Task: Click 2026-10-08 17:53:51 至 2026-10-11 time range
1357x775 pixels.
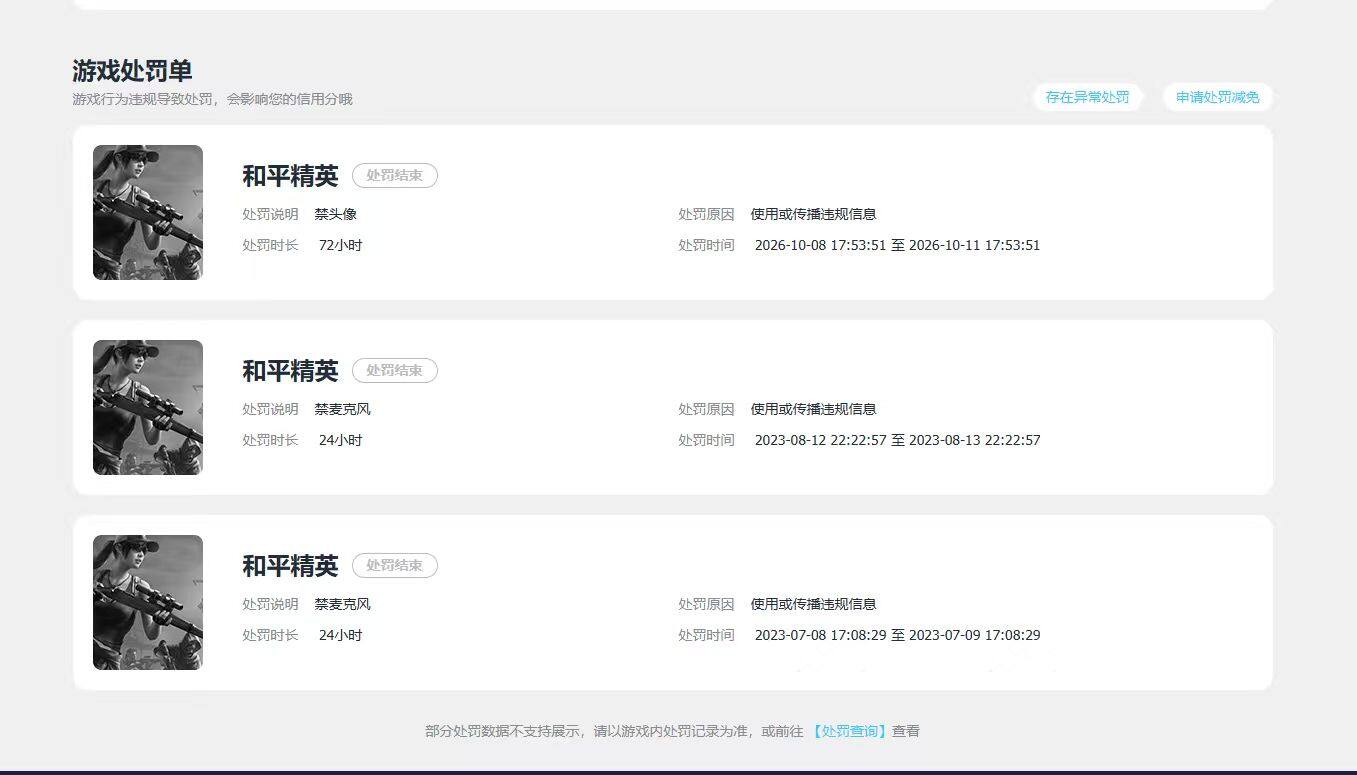Action: point(897,245)
